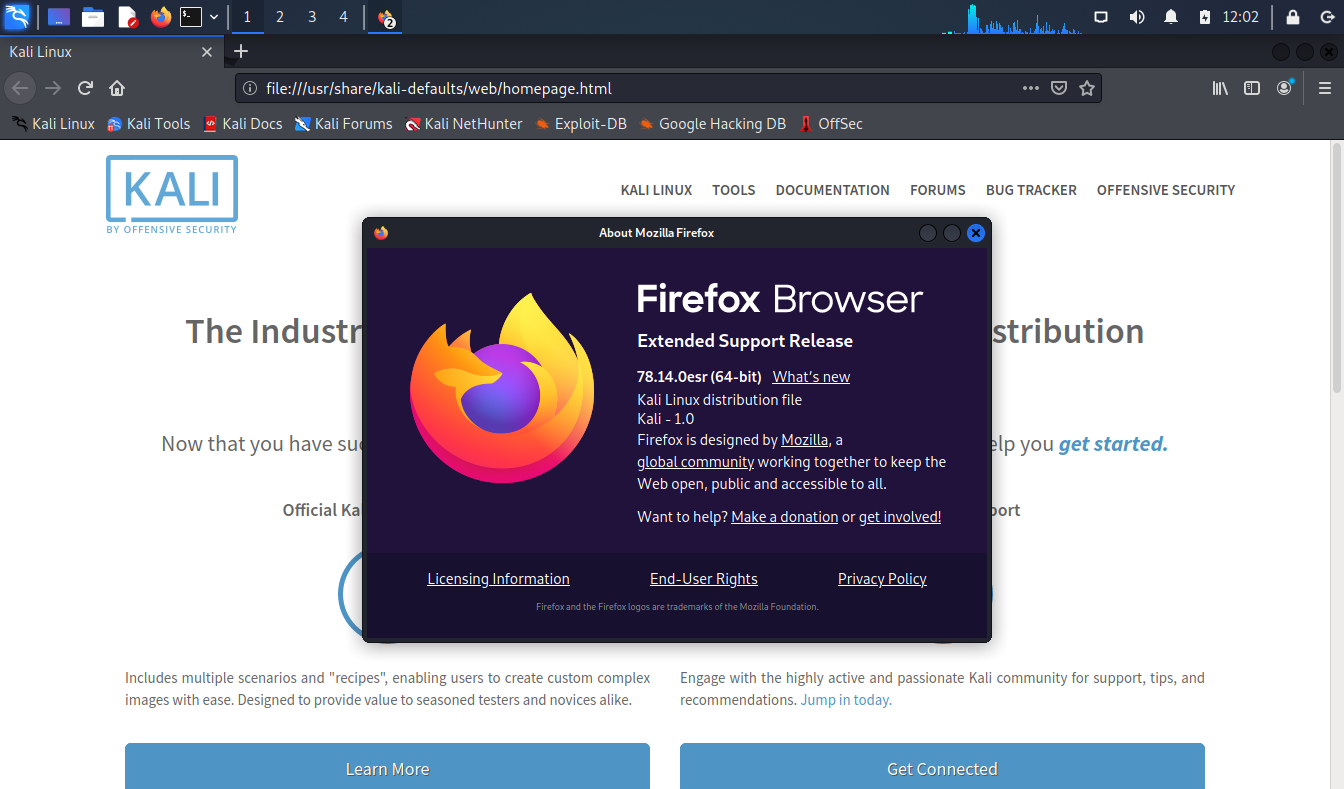Switch to workspace 3

click(312, 17)
